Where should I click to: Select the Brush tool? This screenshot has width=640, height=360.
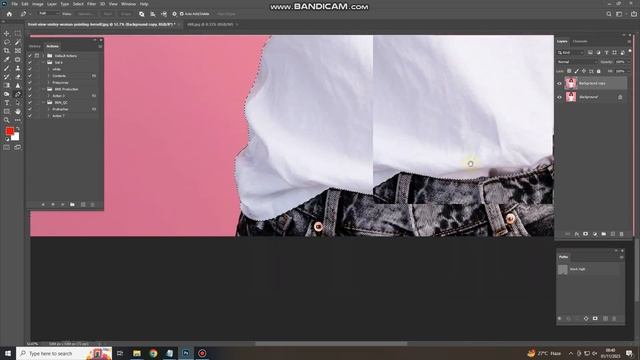coord(7,68)
